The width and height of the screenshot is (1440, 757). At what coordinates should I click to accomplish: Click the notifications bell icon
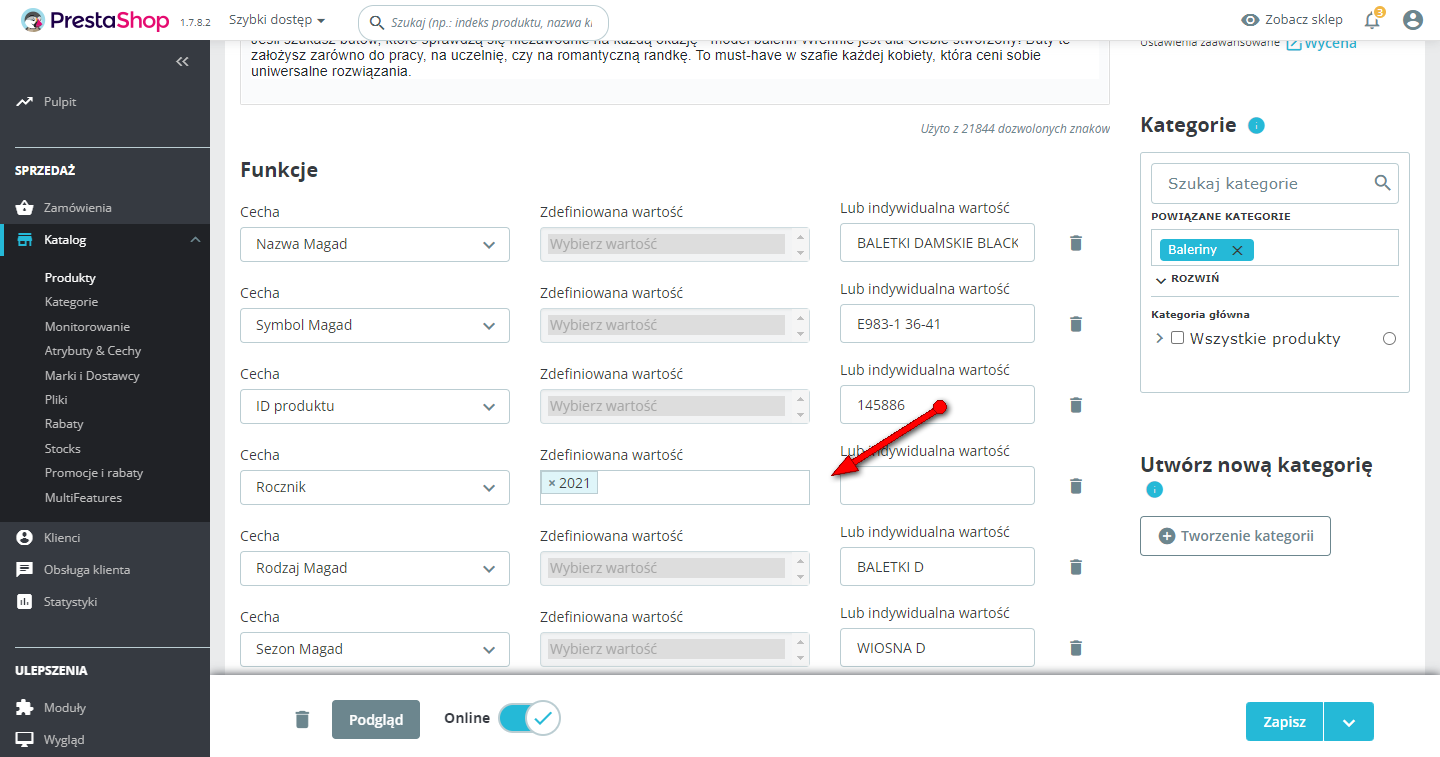tap(1372, 20)
